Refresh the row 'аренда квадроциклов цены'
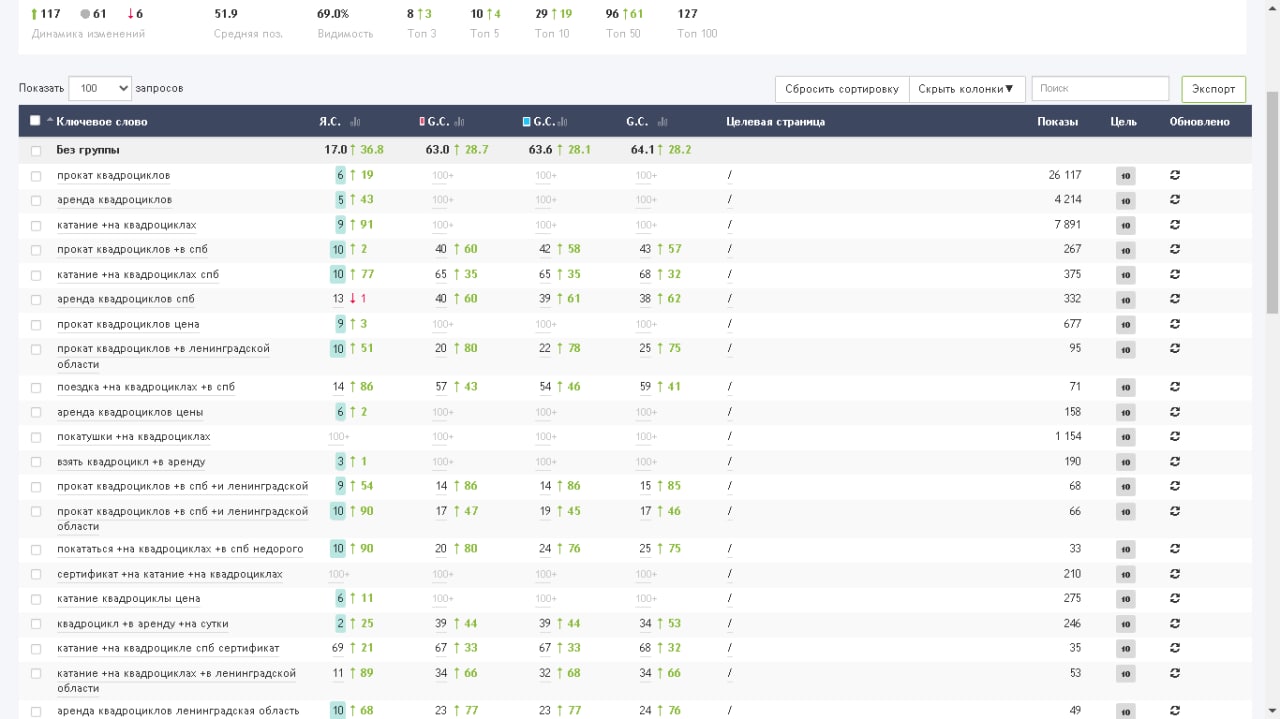Viewport: 1280px width, 719px height. (x=1175, y=412)
